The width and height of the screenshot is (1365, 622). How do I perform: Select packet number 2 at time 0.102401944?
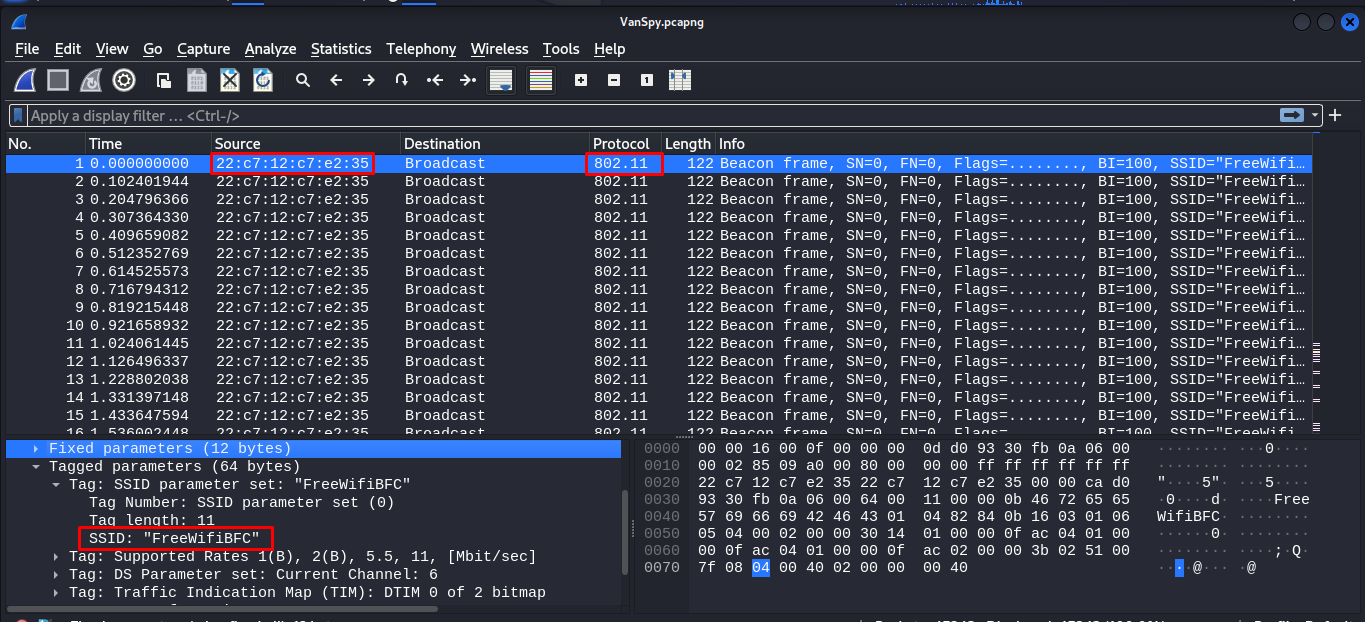658,182
